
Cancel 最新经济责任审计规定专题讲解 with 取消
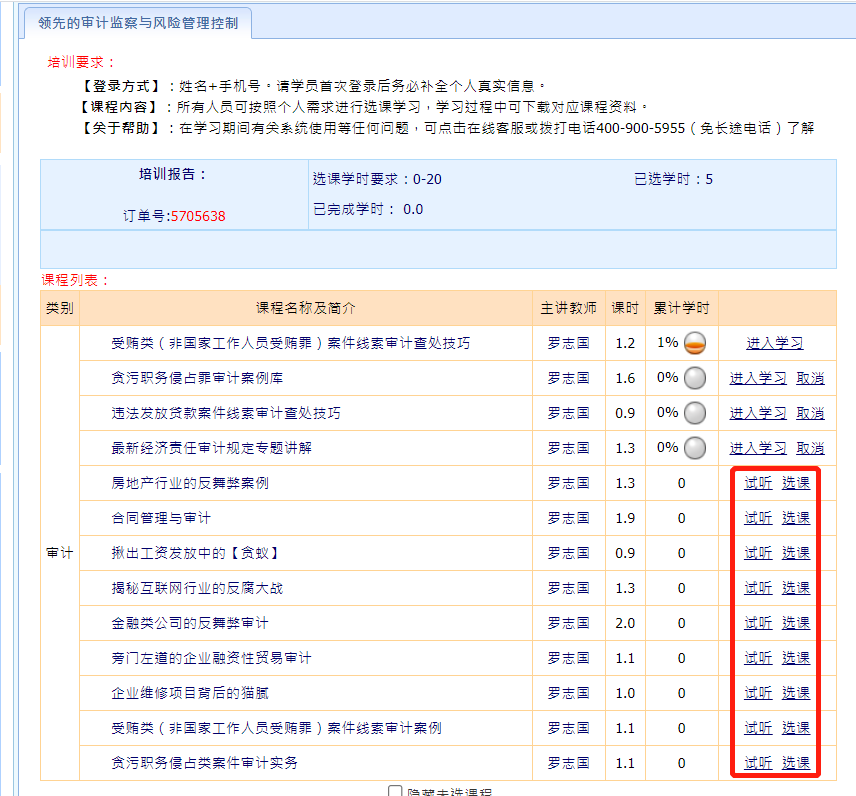[x=810, y=448]
